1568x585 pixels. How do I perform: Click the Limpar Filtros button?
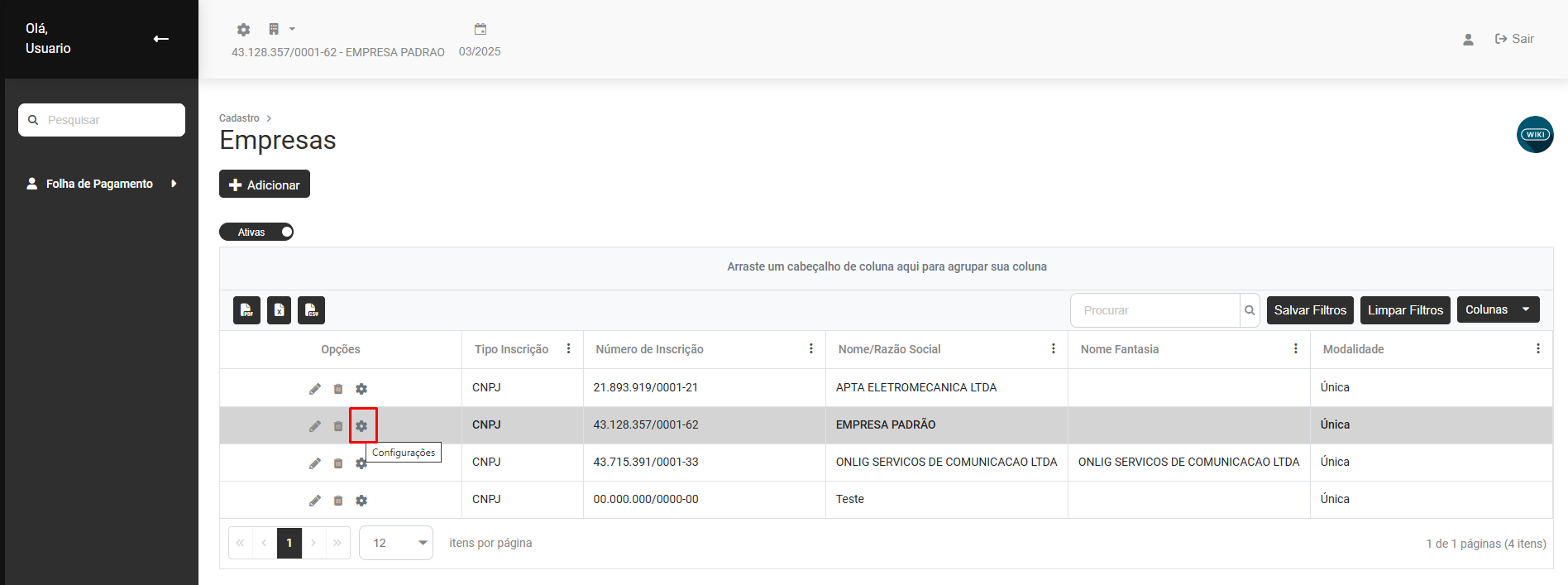[x=1404, y=310]
